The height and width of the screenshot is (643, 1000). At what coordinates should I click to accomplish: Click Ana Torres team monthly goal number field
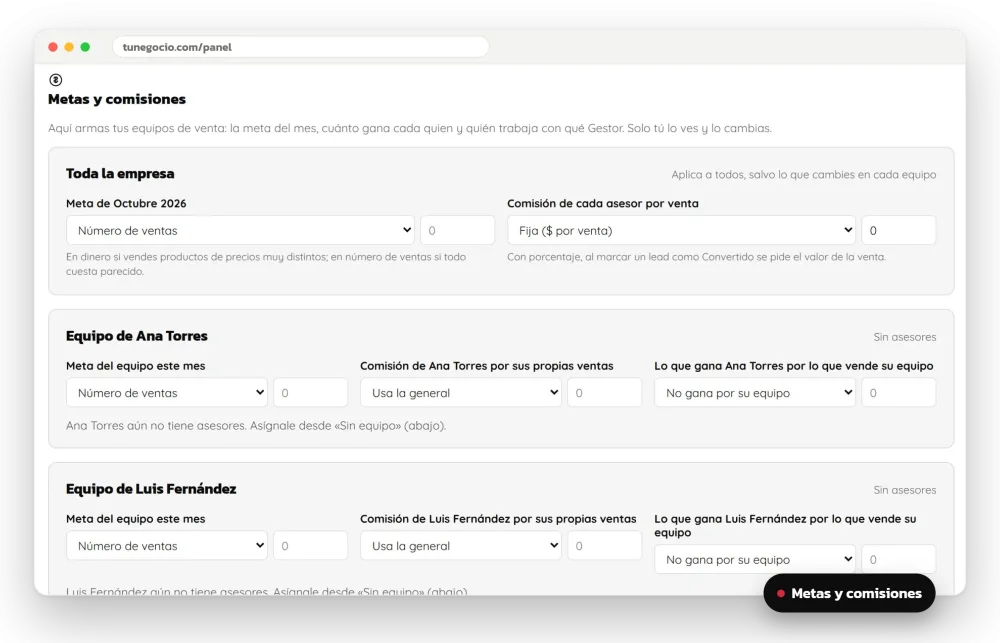click(311, 393)
